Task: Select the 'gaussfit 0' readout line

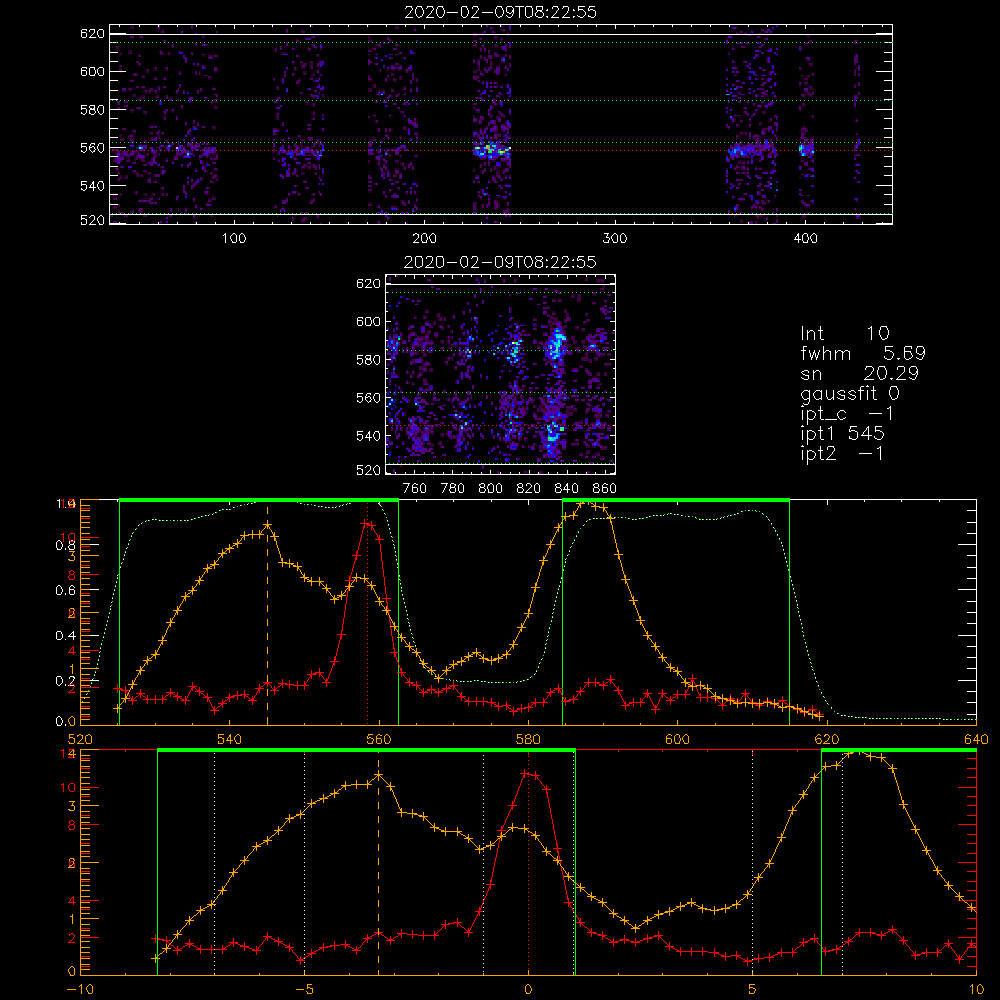Action: point(849,393)
